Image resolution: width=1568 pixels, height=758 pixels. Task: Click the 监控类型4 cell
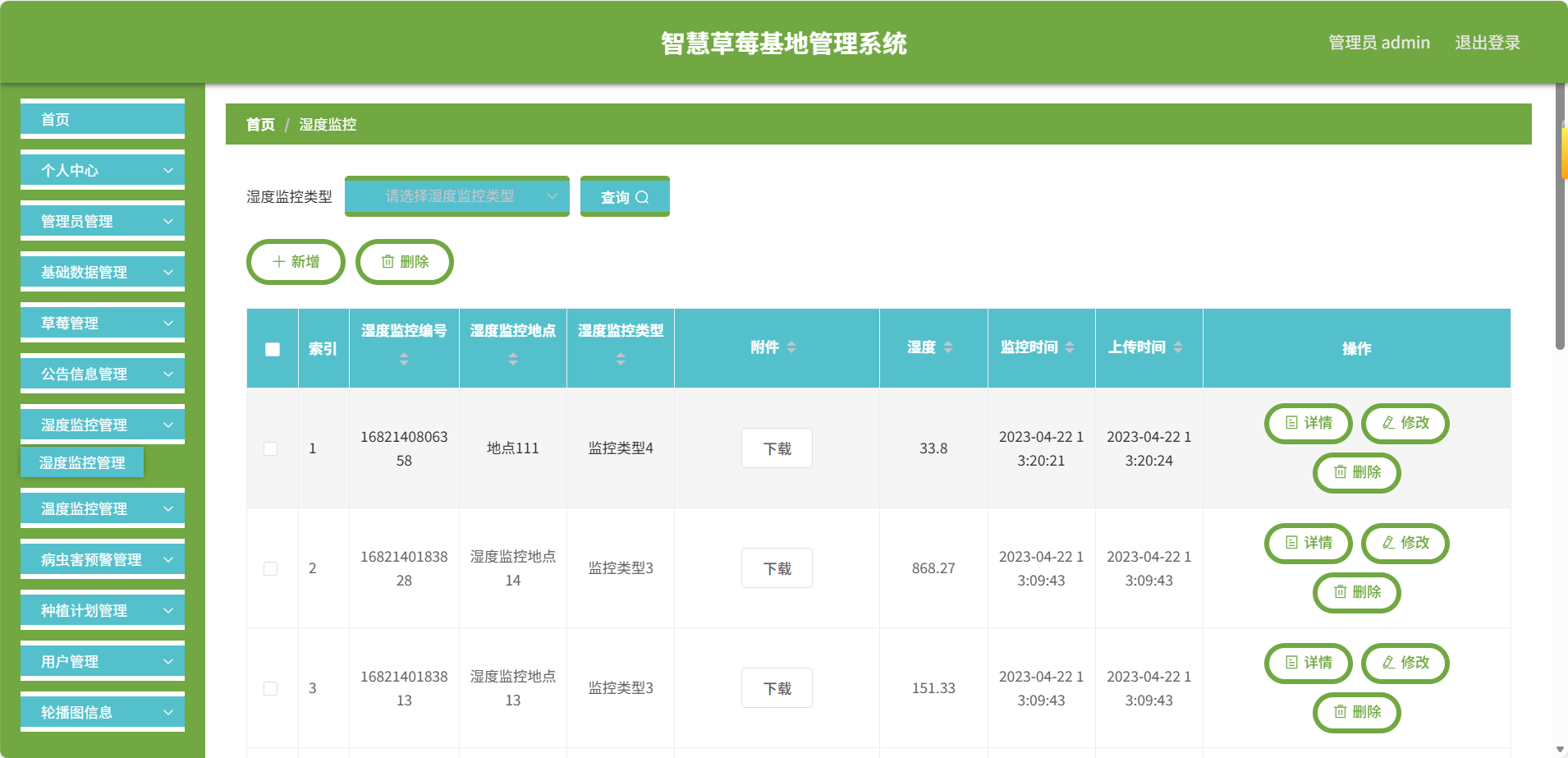[x=621, y=448]
